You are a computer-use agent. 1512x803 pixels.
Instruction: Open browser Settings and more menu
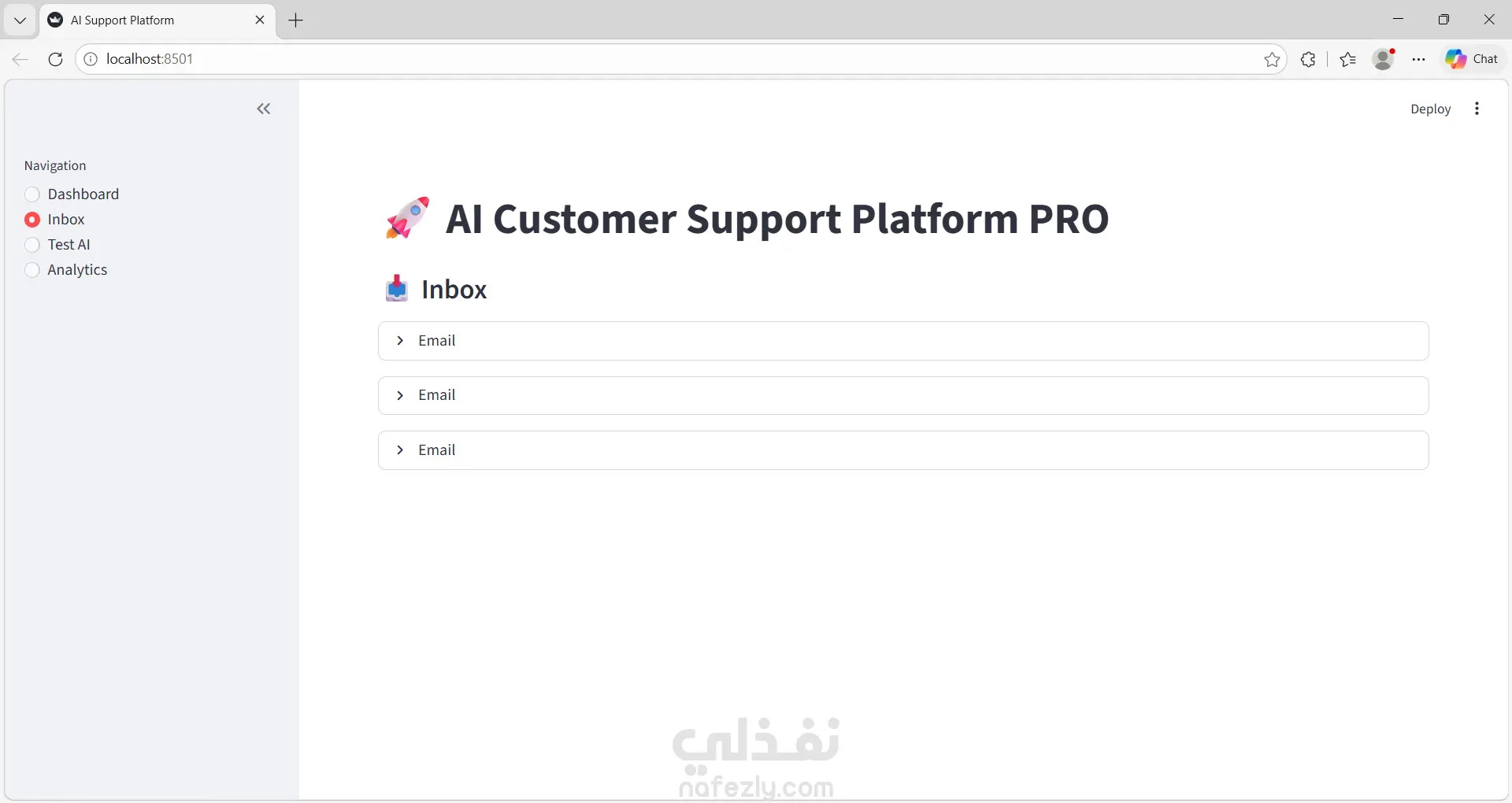click(x=1419, y=59)
